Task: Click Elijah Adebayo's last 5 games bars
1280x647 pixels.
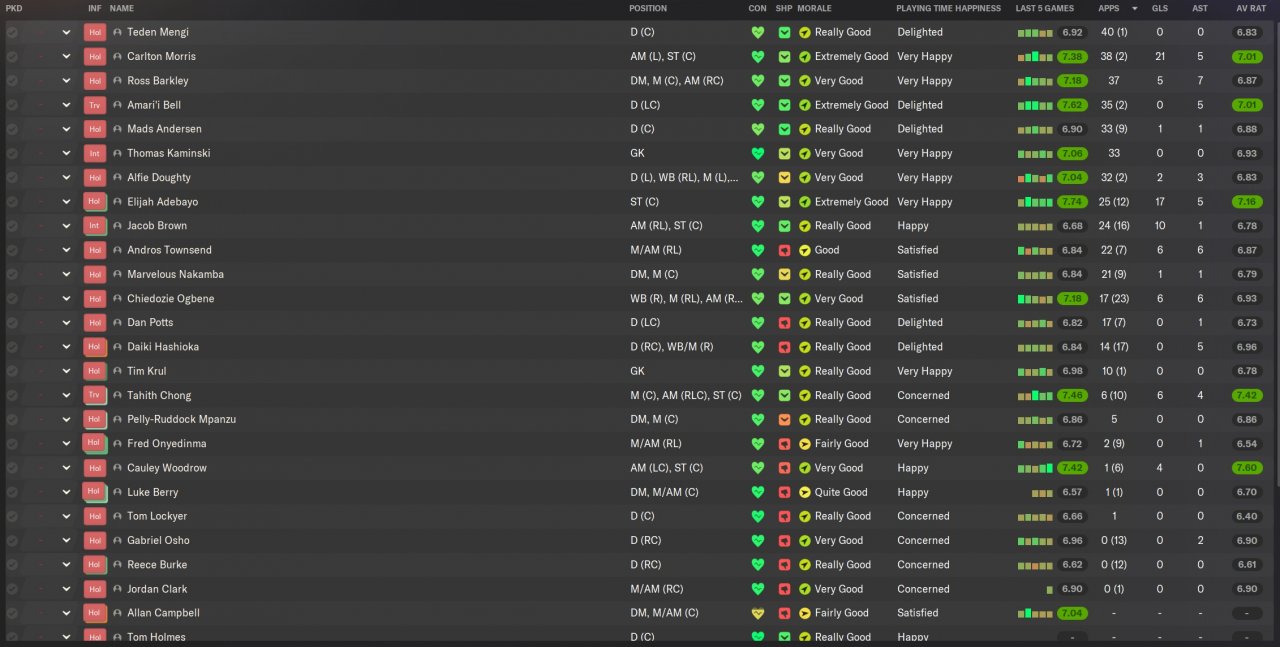Action: click(x=1035, y=201)
